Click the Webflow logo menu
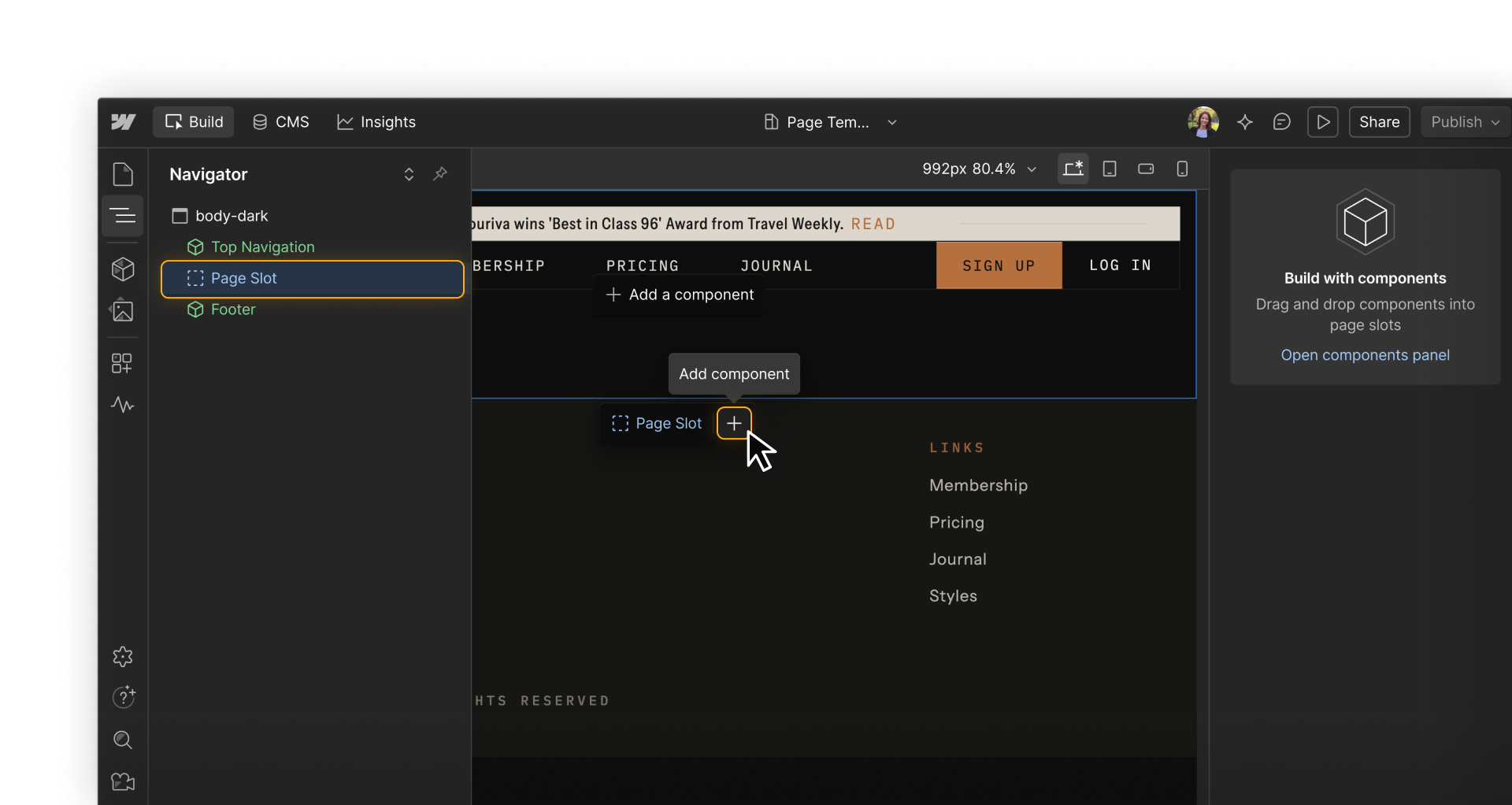 (x=123, y=122)
